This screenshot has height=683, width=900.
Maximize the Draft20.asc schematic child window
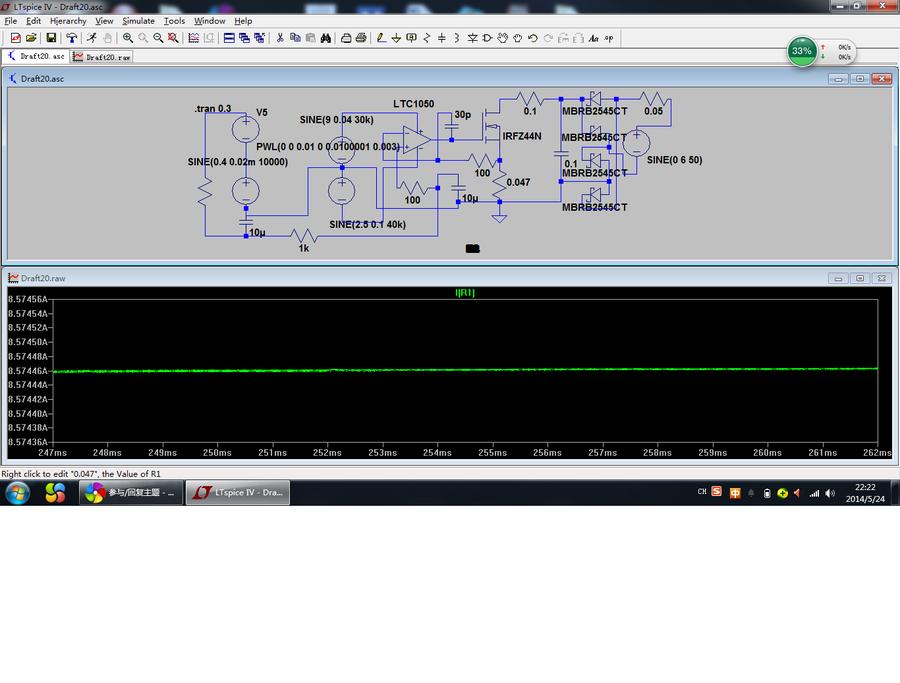(x=860, y=79)
